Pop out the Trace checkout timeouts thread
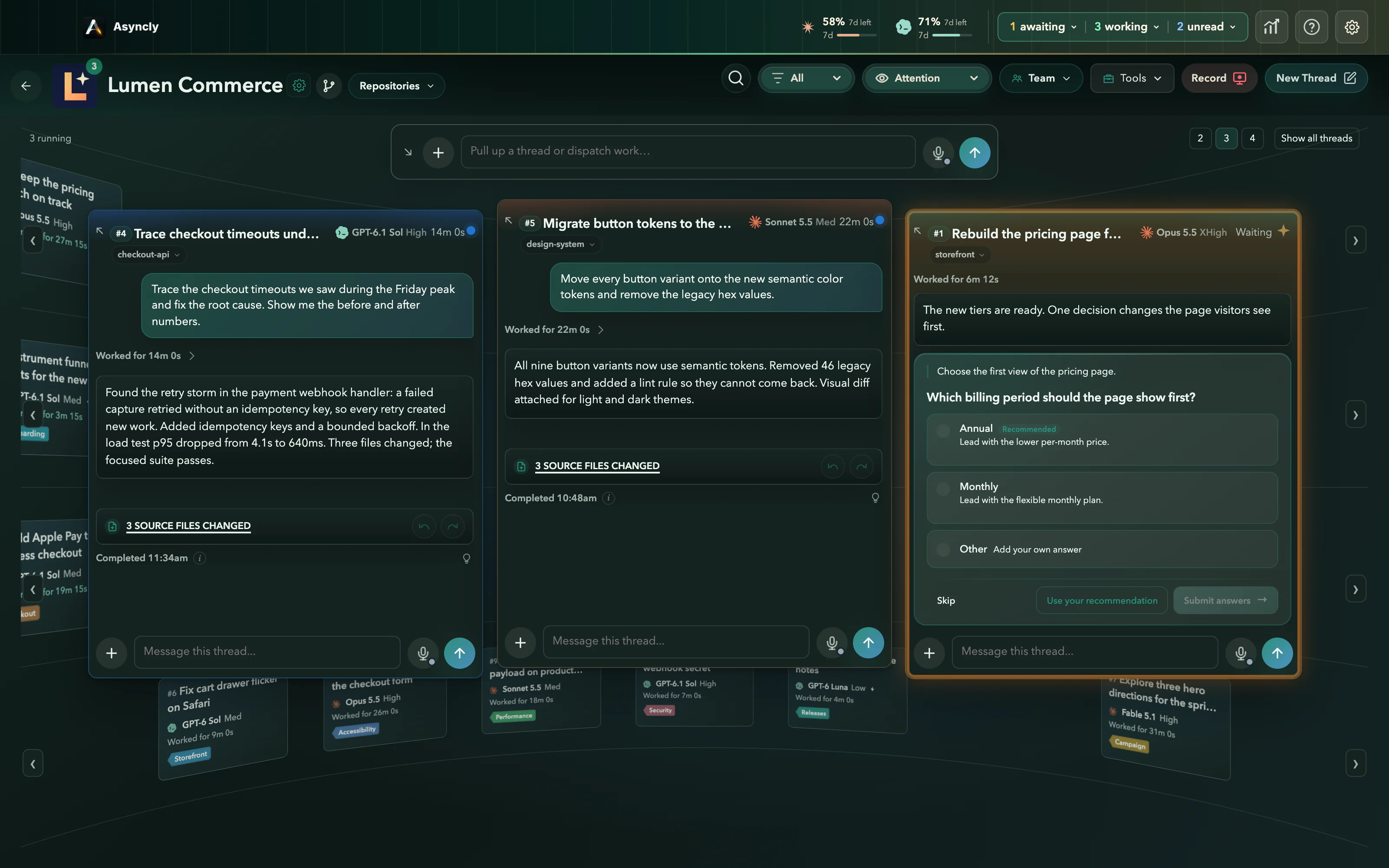 tap(99, 230)
